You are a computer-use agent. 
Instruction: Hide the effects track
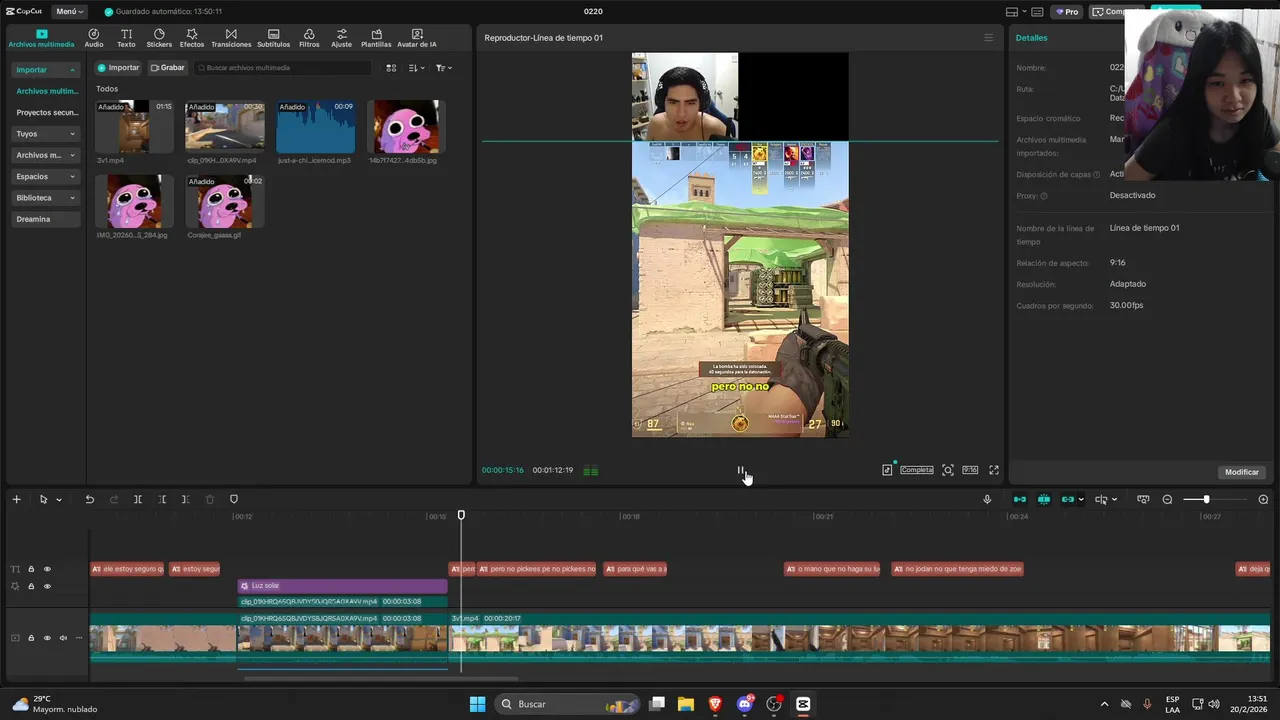point(47,586)
